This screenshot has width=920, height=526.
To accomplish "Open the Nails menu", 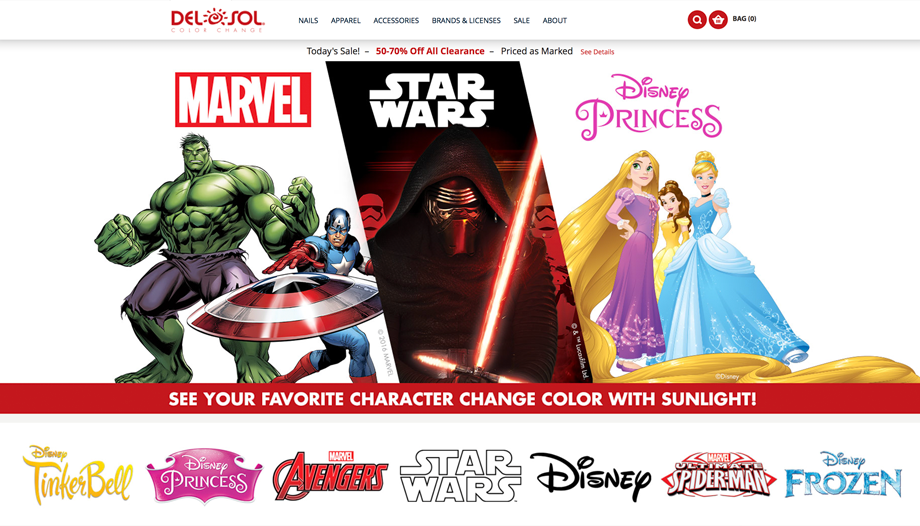I will point(308,21).
